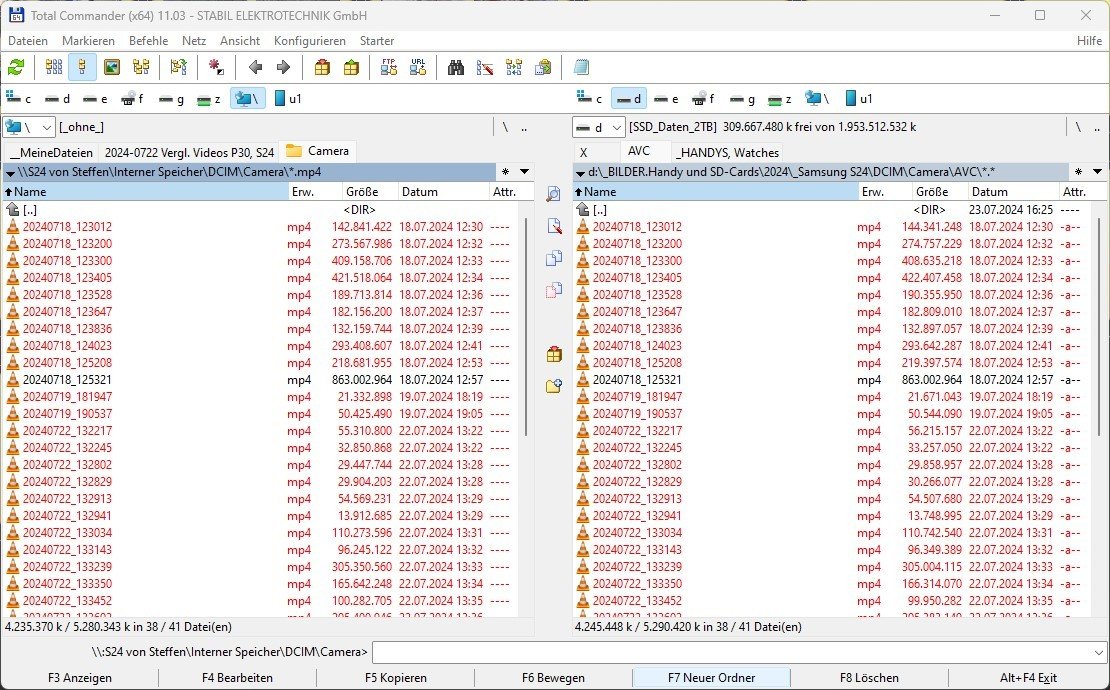1110x690 pixels.
Task: Click the New Folder icon in middle bar
Action: (554, 386)
